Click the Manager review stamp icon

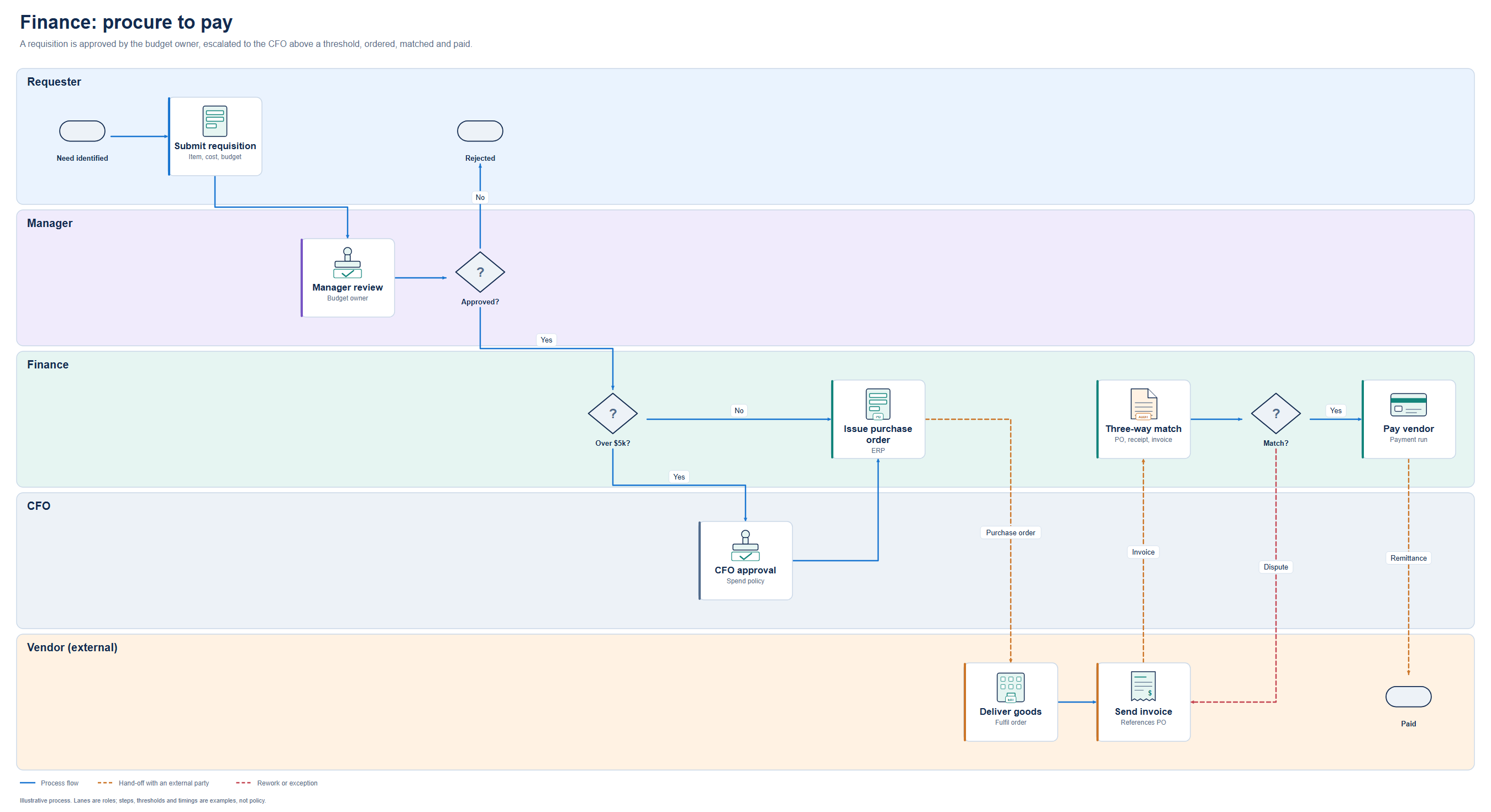pos(347,262)
